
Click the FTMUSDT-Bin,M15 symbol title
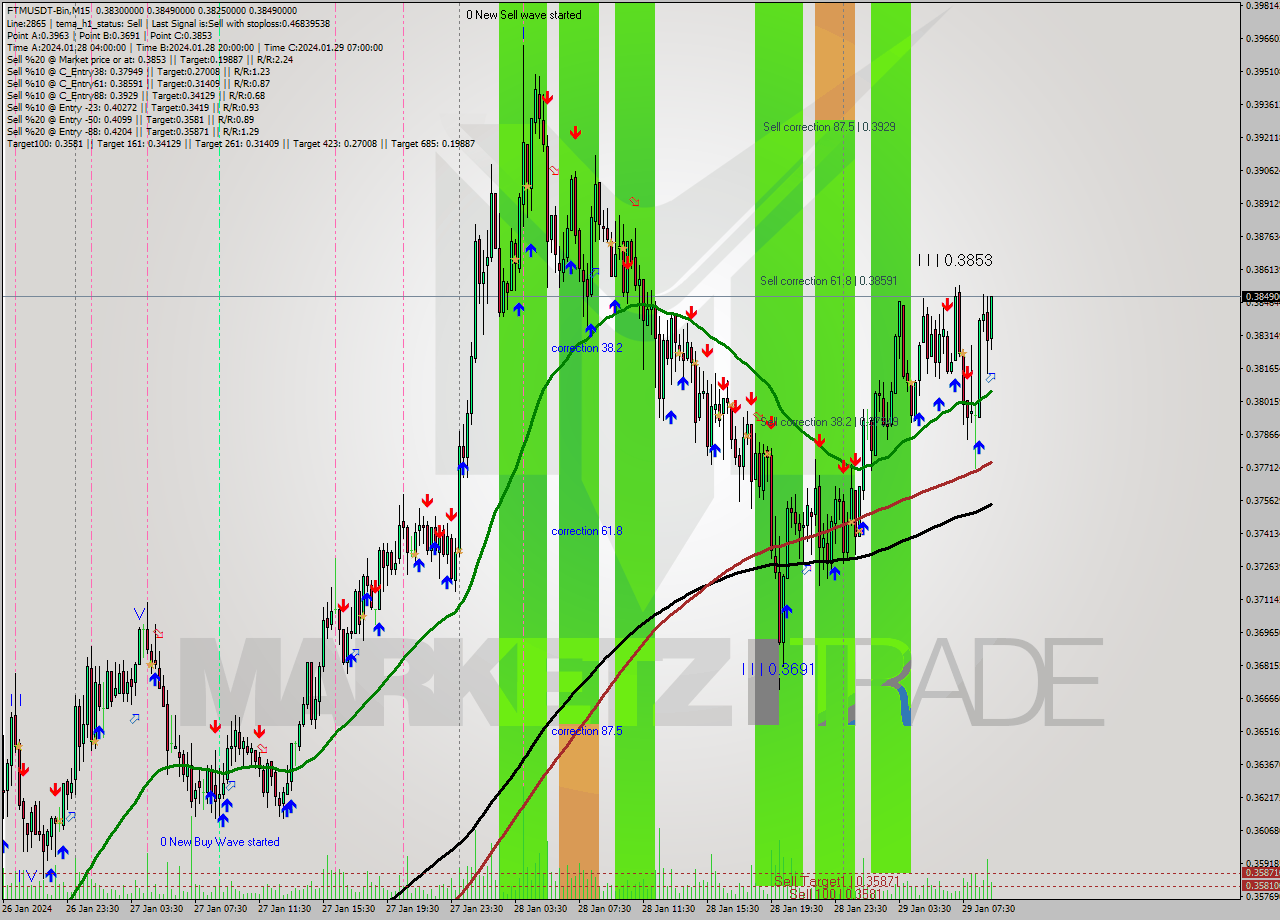(x=47, y=11)
